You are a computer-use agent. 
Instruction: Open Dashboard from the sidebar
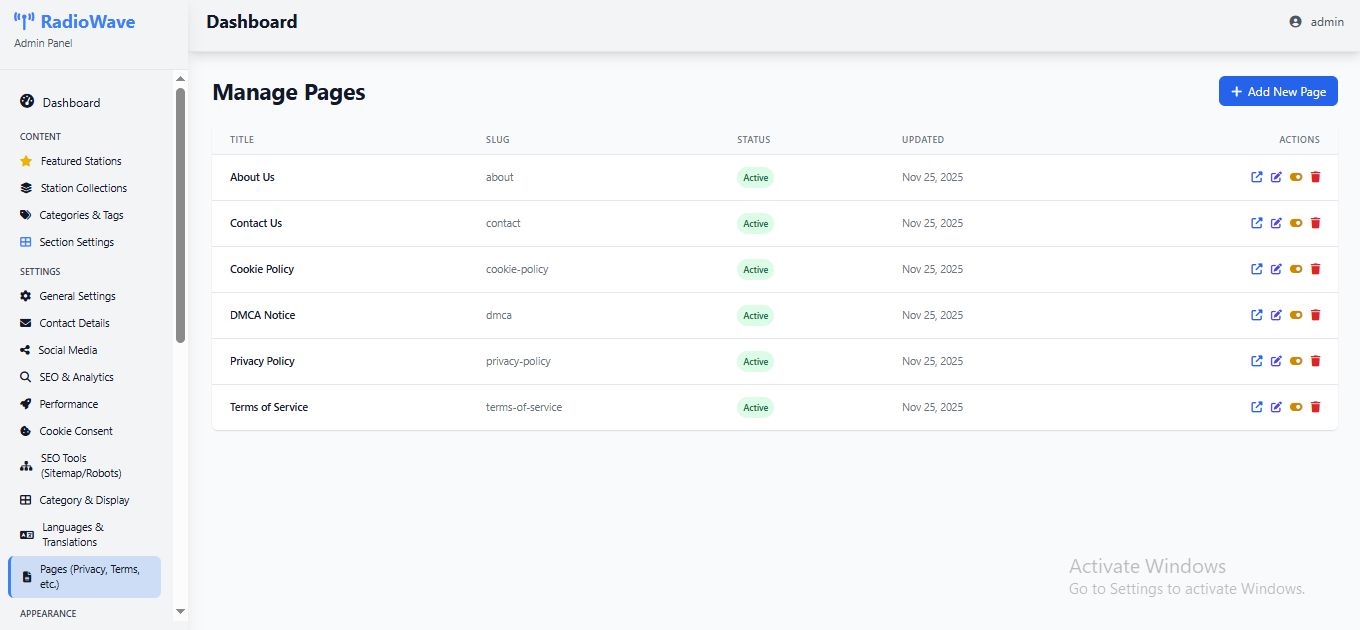tap(70, 103)
